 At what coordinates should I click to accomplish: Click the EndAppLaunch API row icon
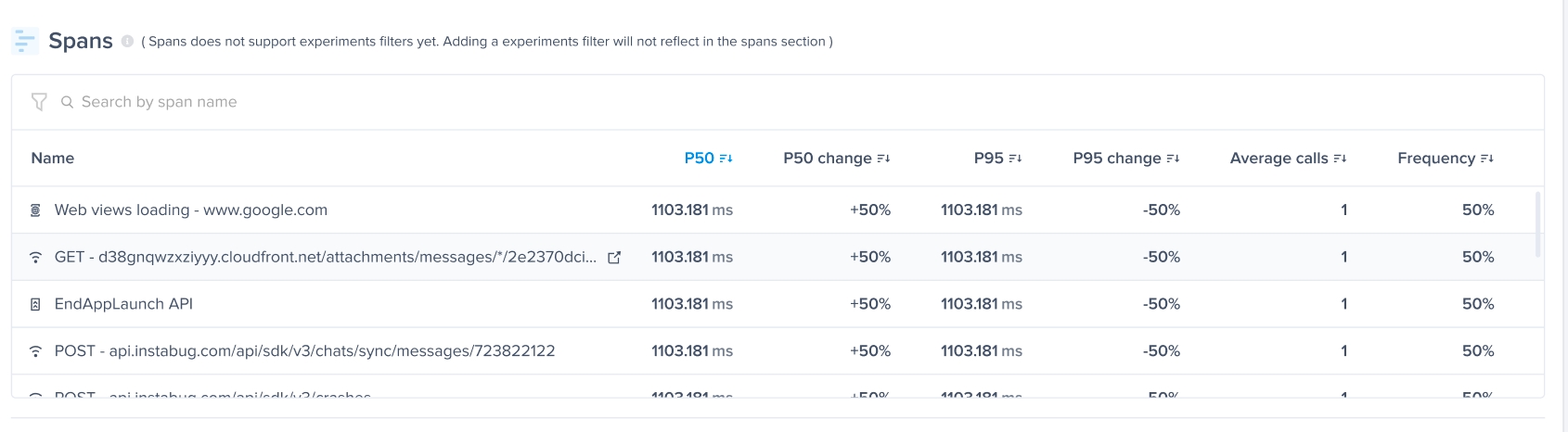(x=35, y=304)
